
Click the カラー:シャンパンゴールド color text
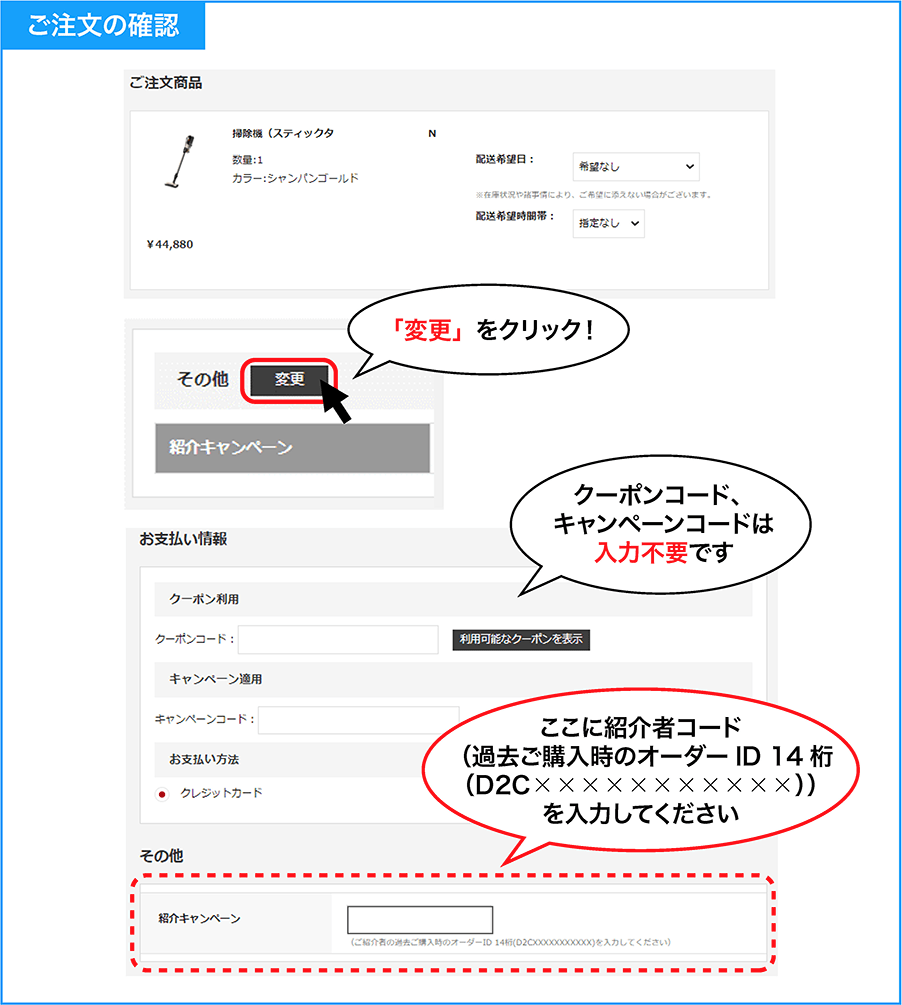pos(295,179)
